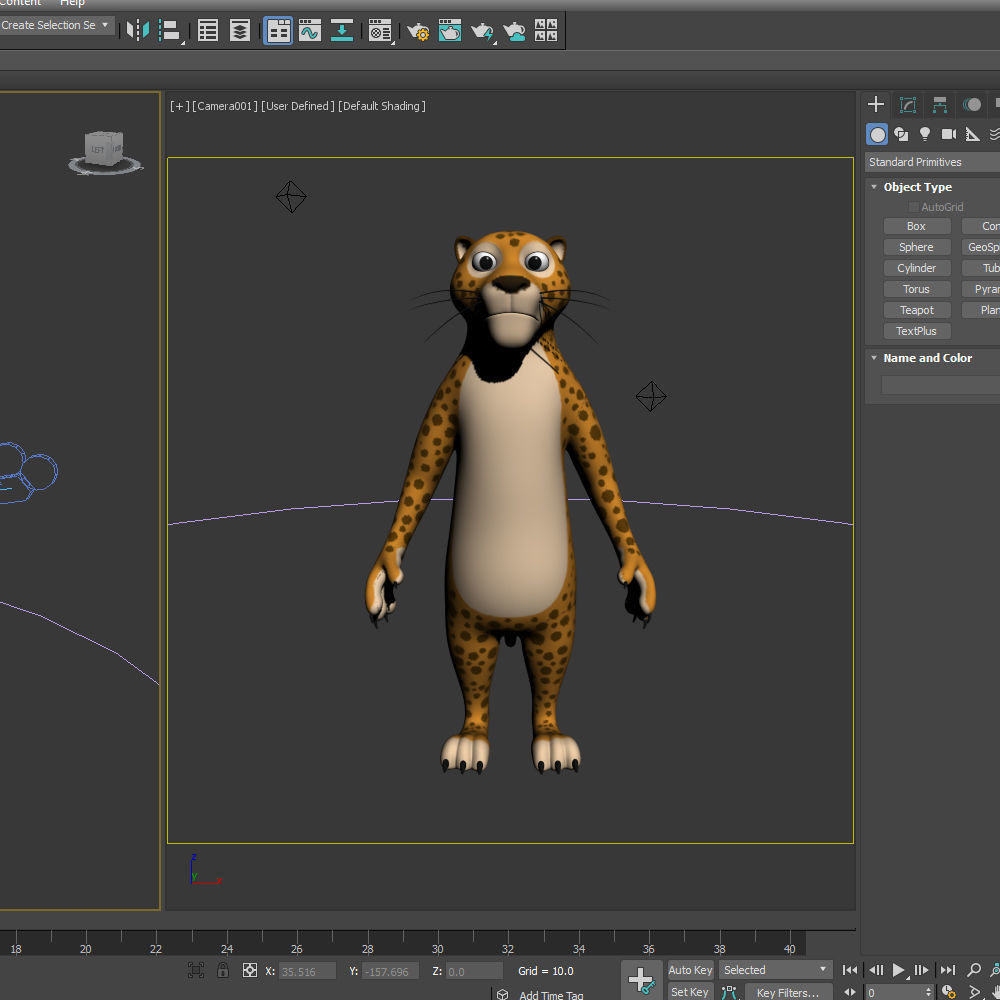Open Create Selection Set dropdown
Image resolution: width=1000 pixels, height=1000 pixels.
(56, 26)
